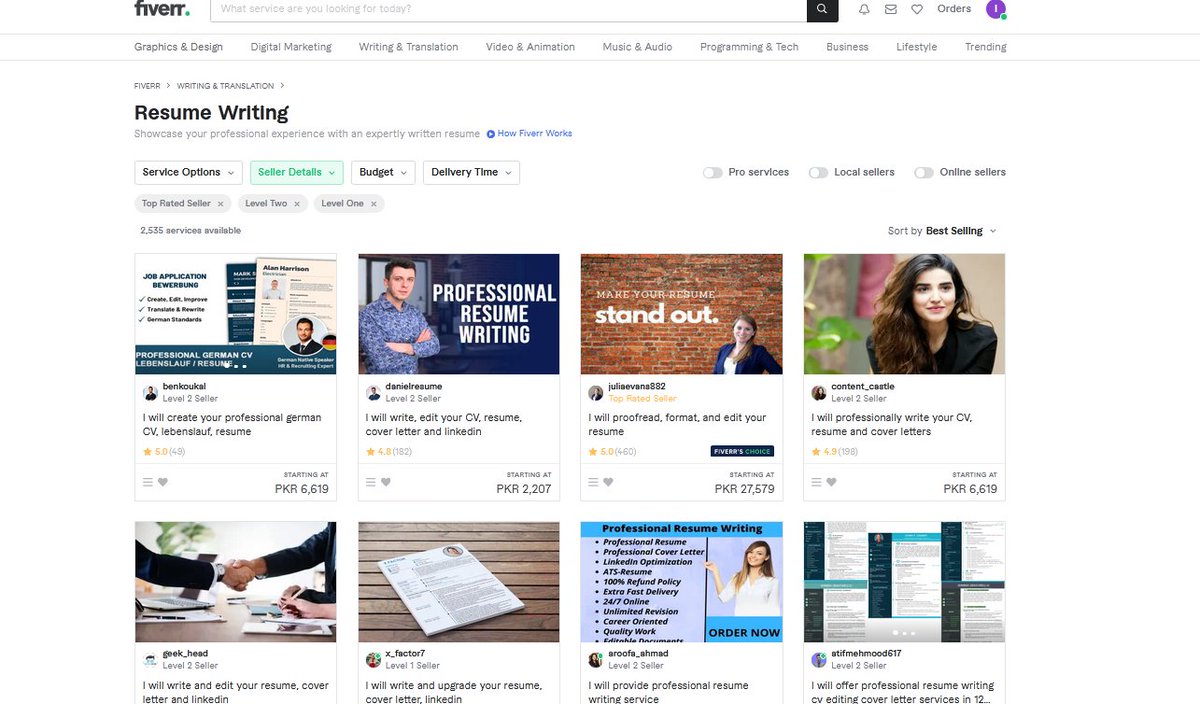Screen dimensions: 1200x704
Task: Click x_factor7 seller avatar
Action: (x=373, y=660)
